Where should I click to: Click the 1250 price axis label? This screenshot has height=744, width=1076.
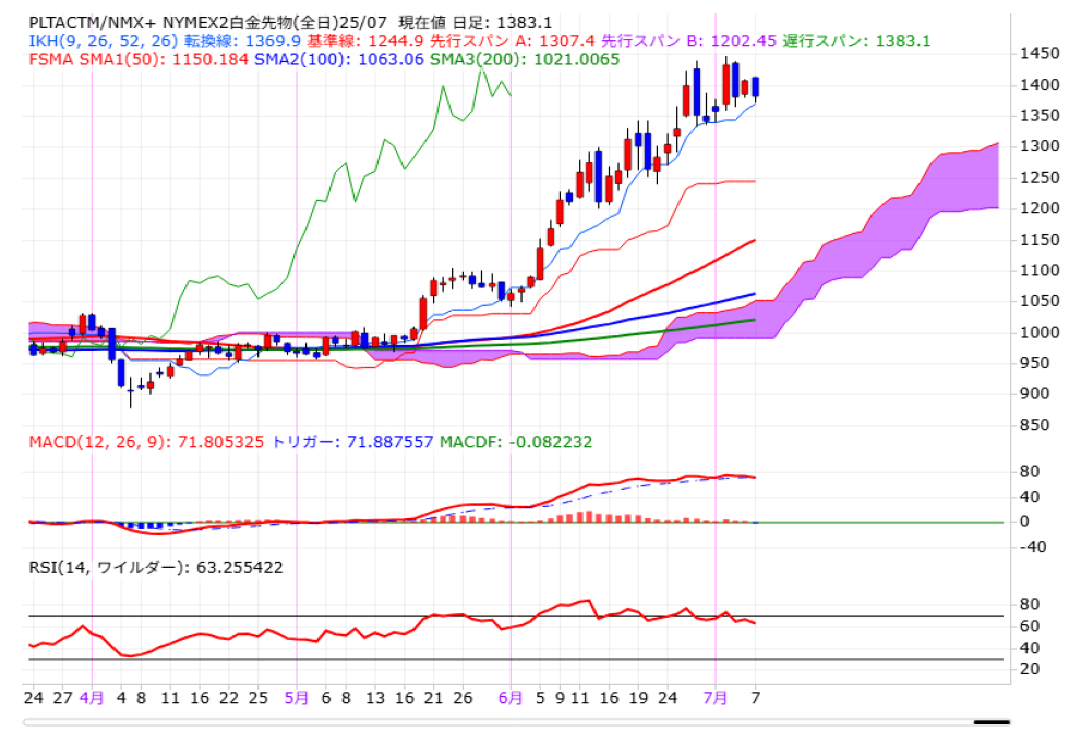click(x=1040, y=178)
